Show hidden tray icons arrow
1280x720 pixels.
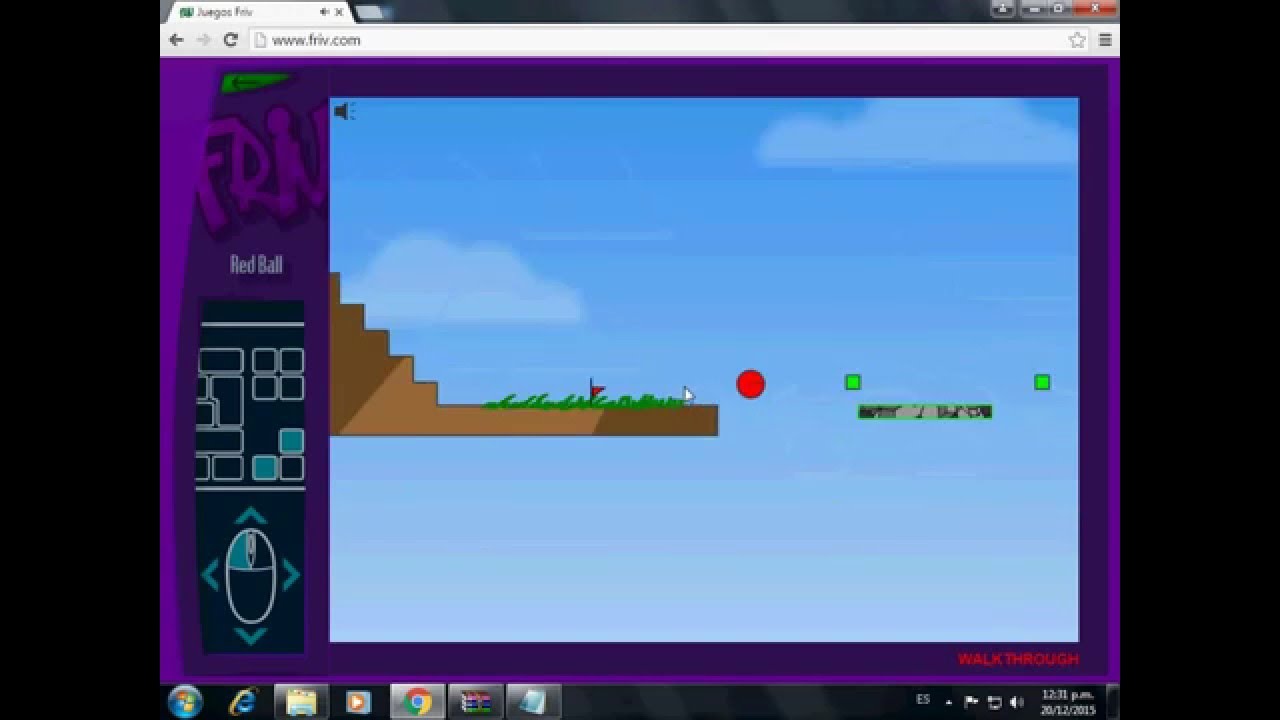tap(949, 702)
